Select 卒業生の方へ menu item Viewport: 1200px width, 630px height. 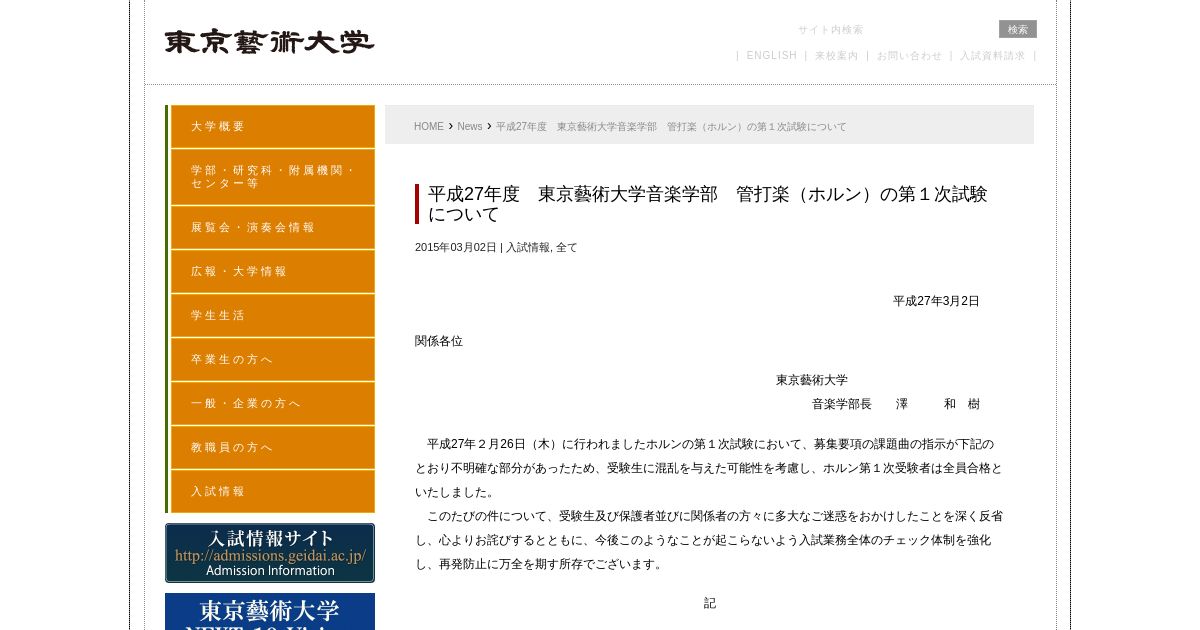[x=272, y=360]
